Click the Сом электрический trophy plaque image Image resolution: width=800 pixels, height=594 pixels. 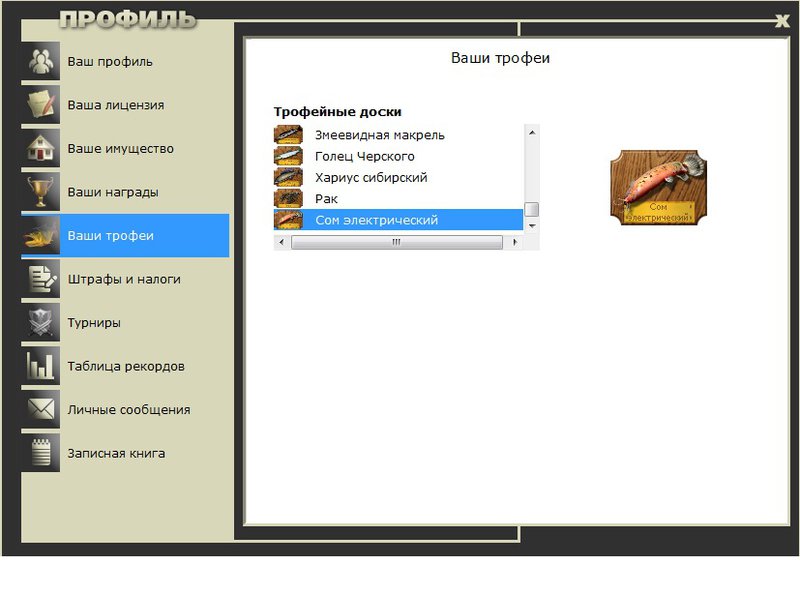[658, 187]
